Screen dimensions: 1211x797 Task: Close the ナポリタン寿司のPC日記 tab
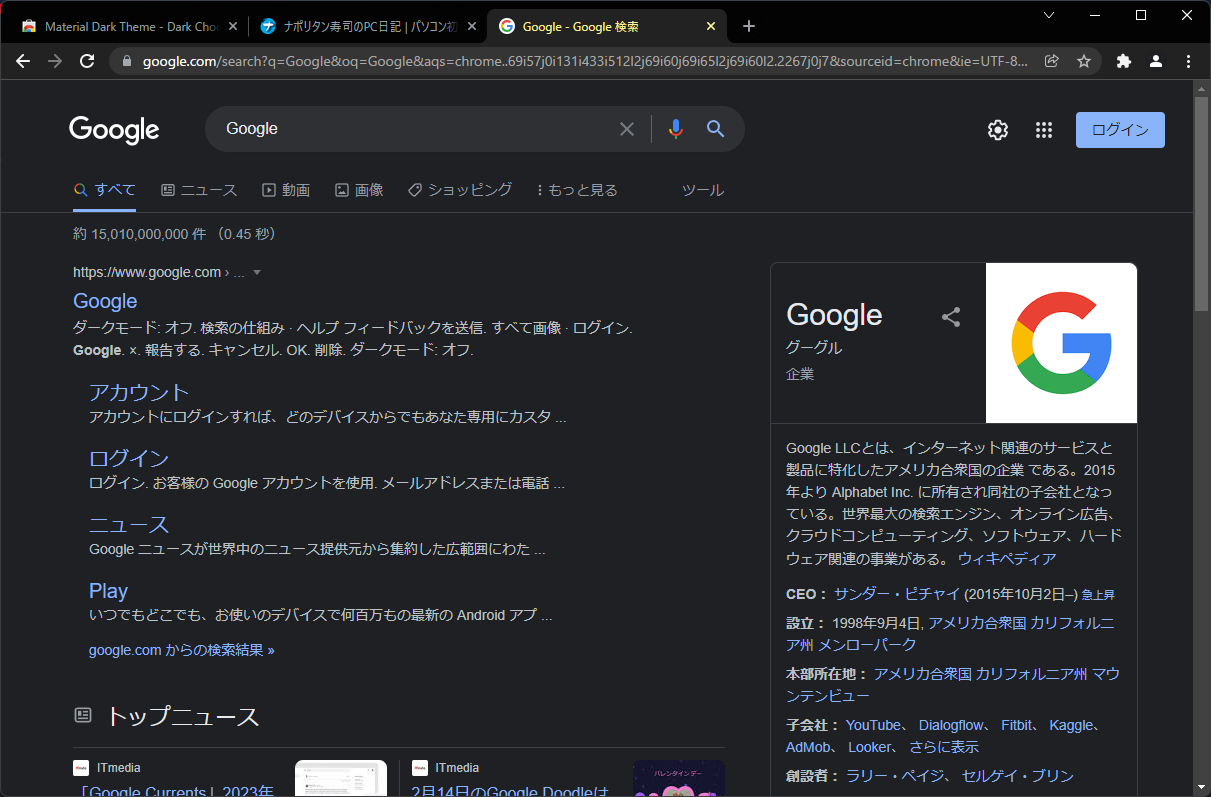tap(472, 27)
